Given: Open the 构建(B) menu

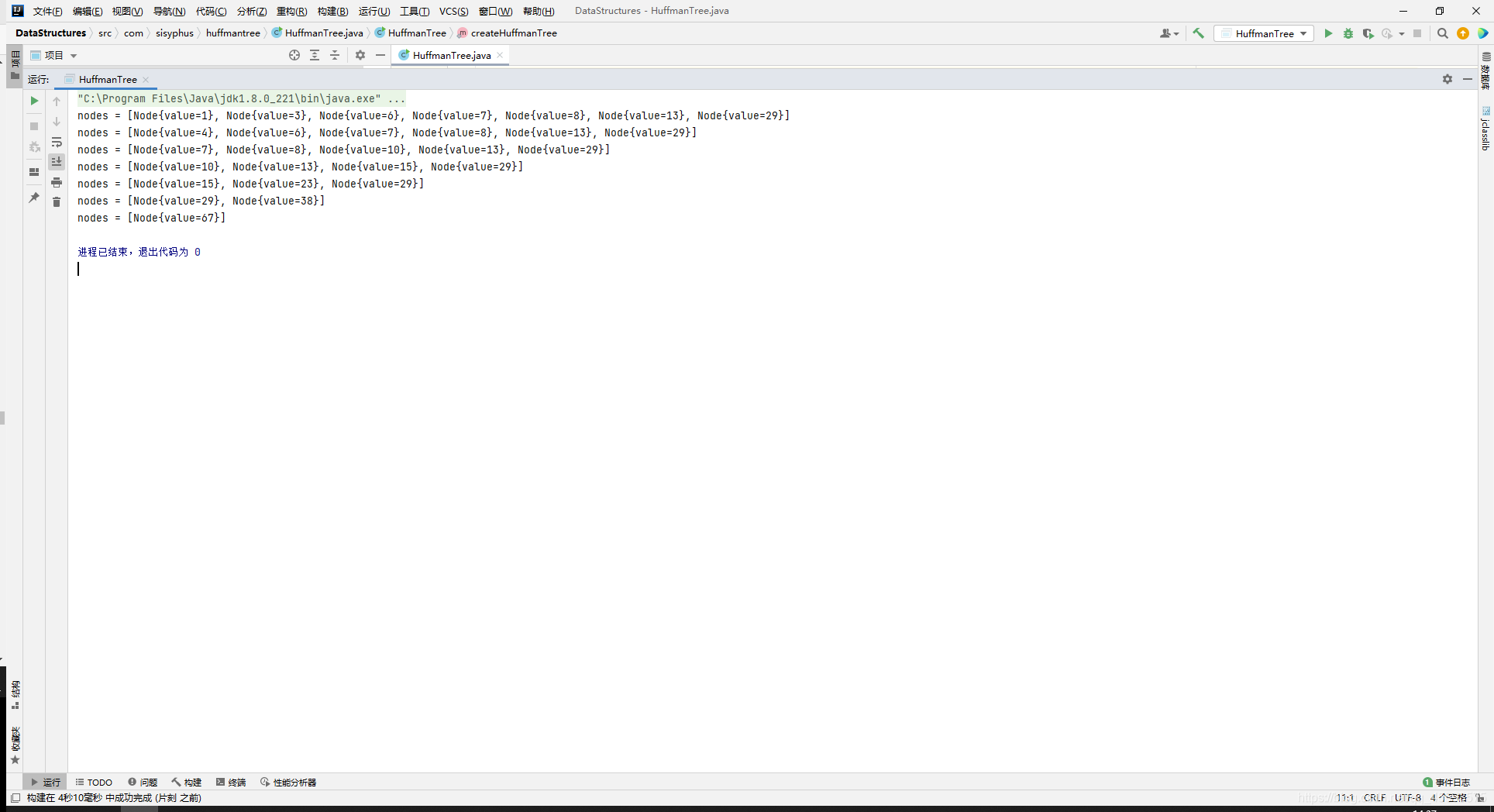Looking at the screenshot, I should [x=332, y=11].
